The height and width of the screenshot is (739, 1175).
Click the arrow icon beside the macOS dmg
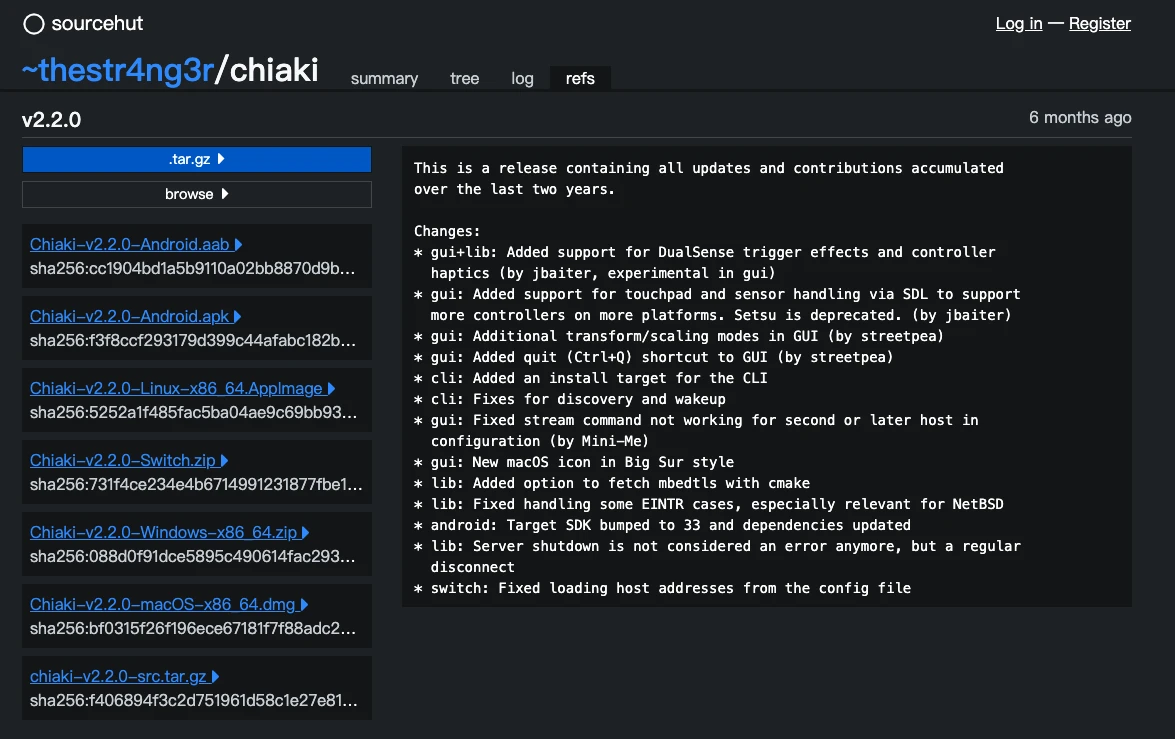(x=304, y=605)
